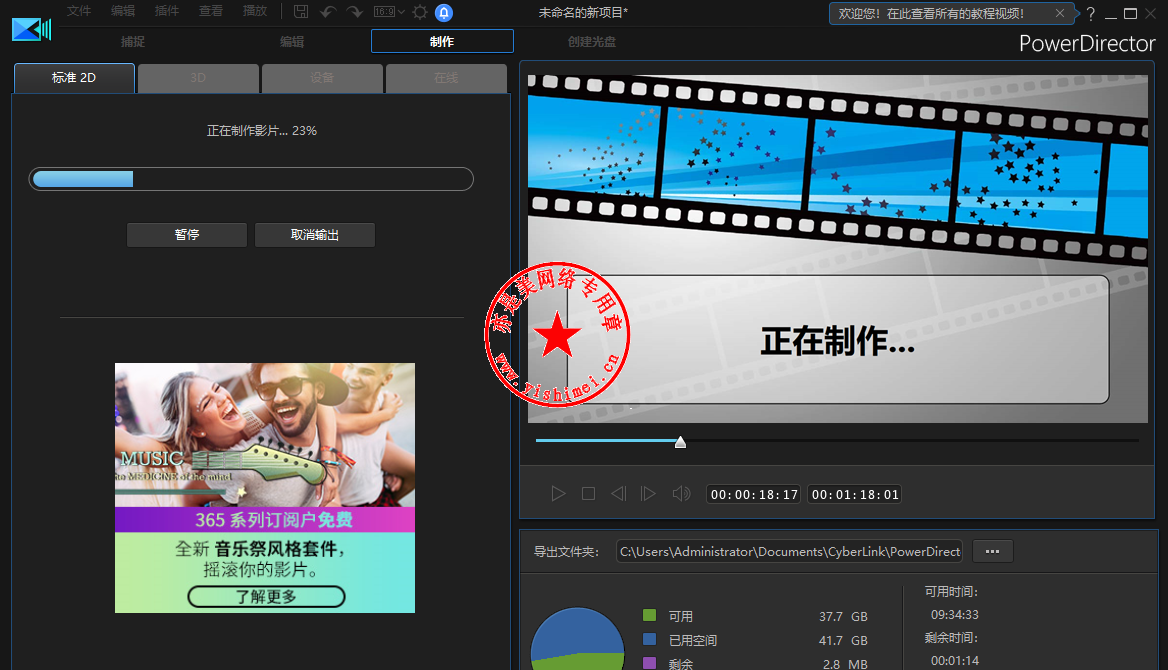Image resolution: width=1168 pixels, height=670 pixels.
Task: Select the 标准 2D output tab
Action: click(x=74, y=78)
